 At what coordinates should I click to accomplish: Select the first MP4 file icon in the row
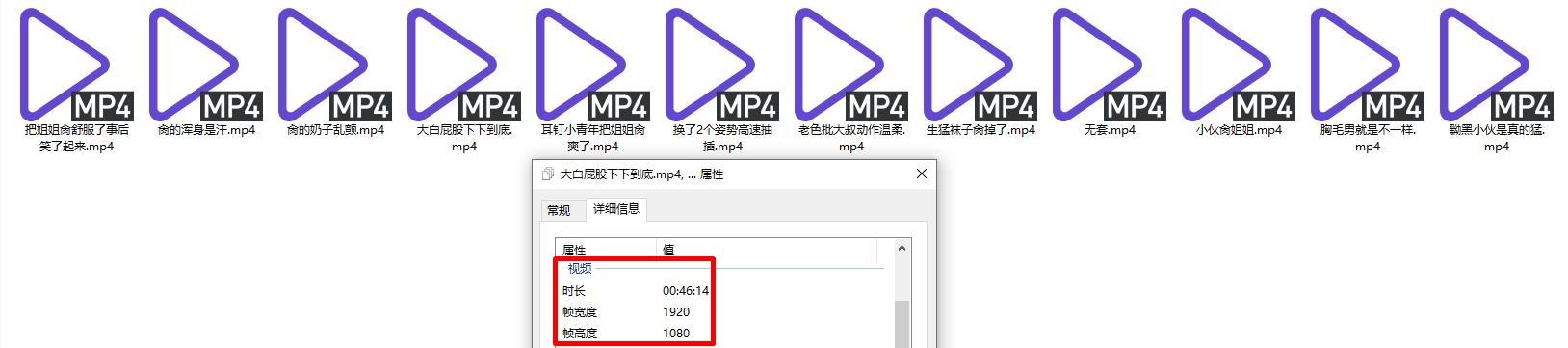tap(76, 65)
